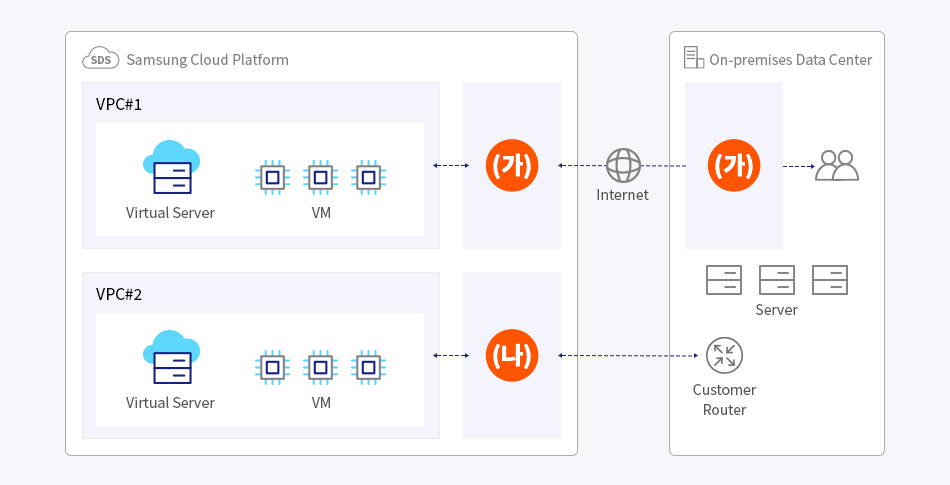The width and height of the screenshot is (950, 485).
Task: Click the Internet text label
Action: coord(622,195)
